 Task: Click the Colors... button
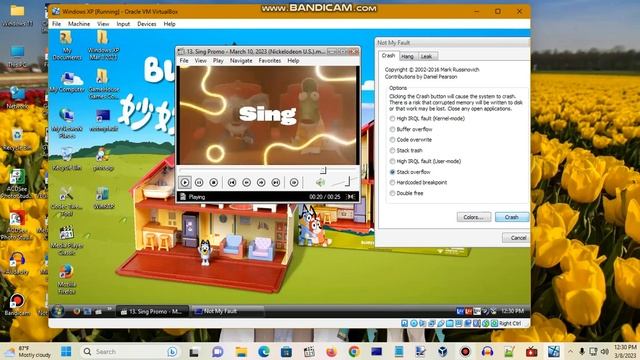473,217
